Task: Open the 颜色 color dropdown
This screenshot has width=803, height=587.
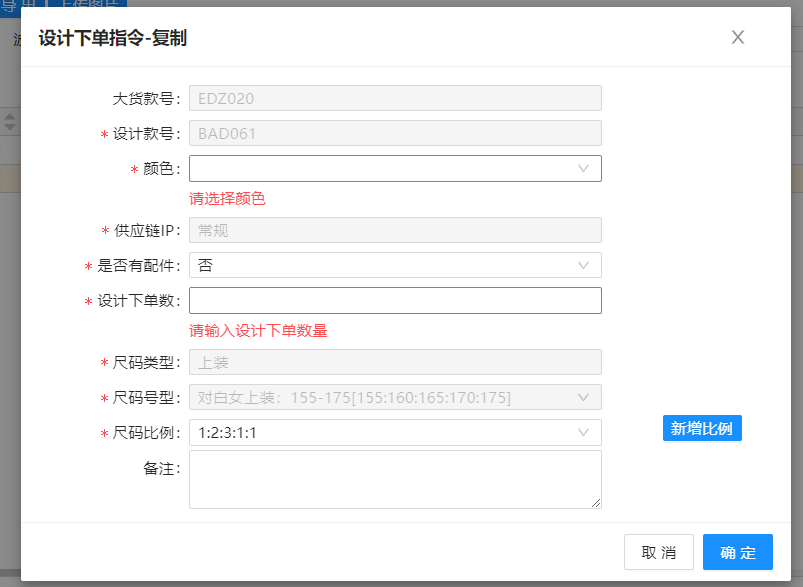Action: point(395,168)
